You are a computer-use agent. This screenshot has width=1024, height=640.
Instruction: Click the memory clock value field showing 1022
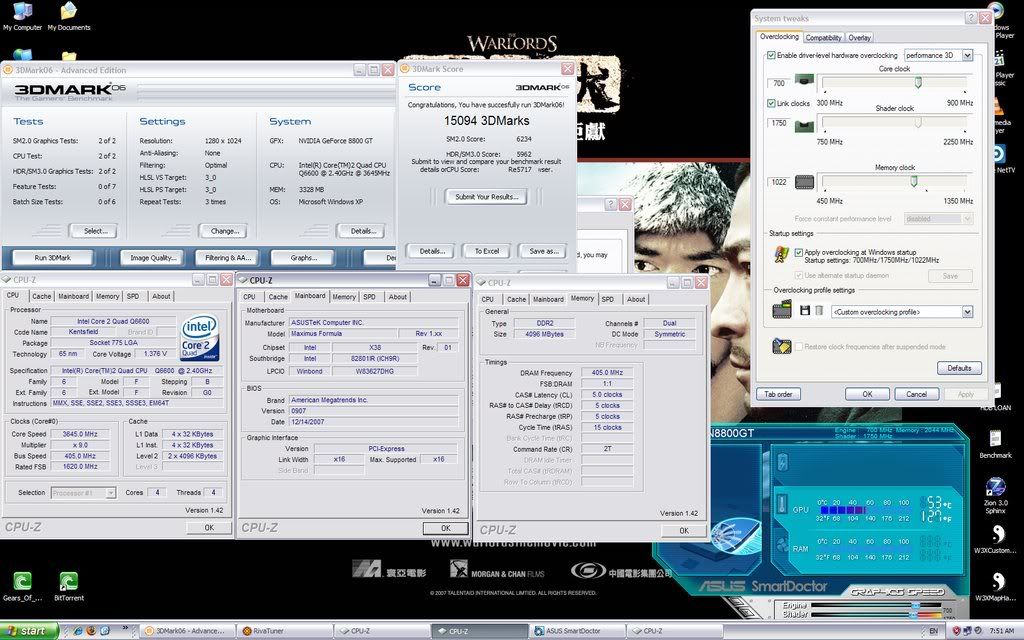pyautogui.click(x=778, y=182)
